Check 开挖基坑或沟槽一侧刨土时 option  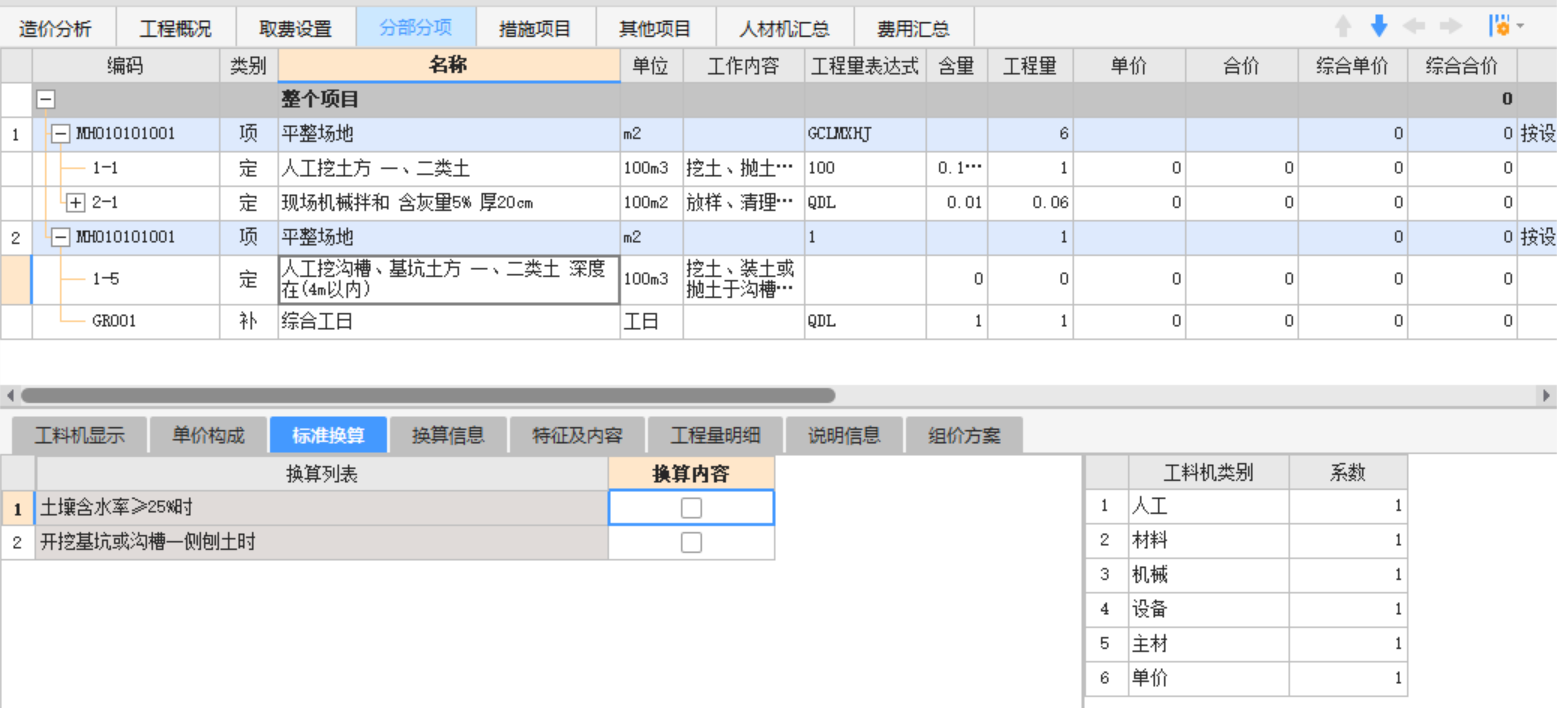pyautogui.click(x=691, y=543)
